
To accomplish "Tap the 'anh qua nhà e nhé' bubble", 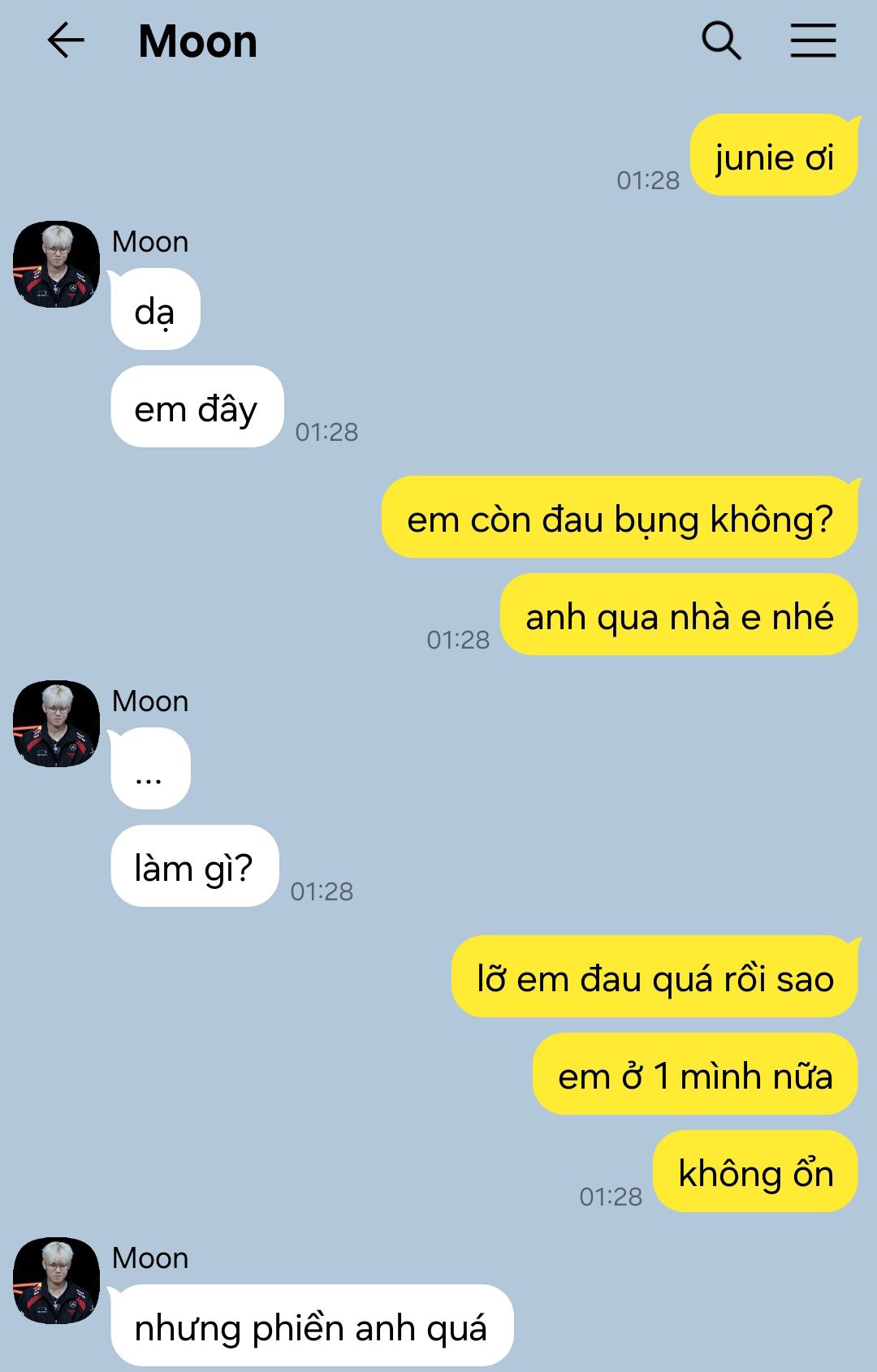I will click(x=679, y=615).
